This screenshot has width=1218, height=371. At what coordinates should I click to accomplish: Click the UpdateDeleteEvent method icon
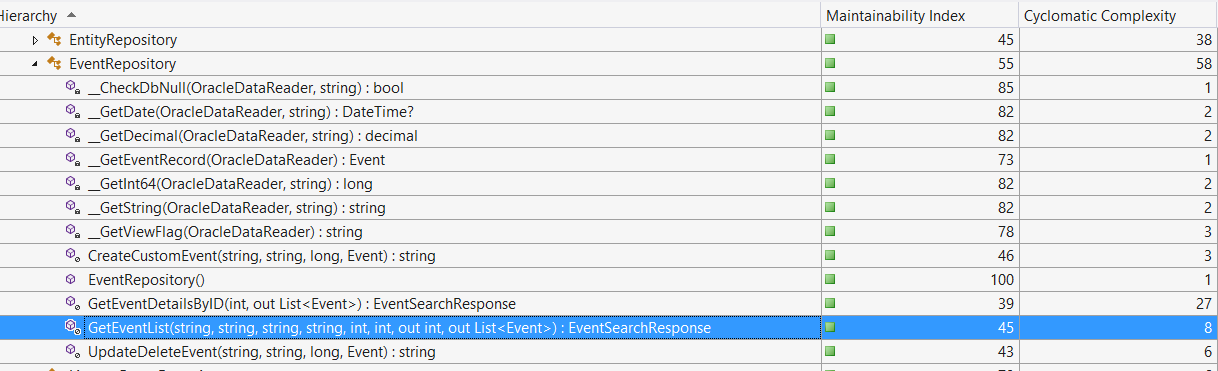click(x=72, y=352)
